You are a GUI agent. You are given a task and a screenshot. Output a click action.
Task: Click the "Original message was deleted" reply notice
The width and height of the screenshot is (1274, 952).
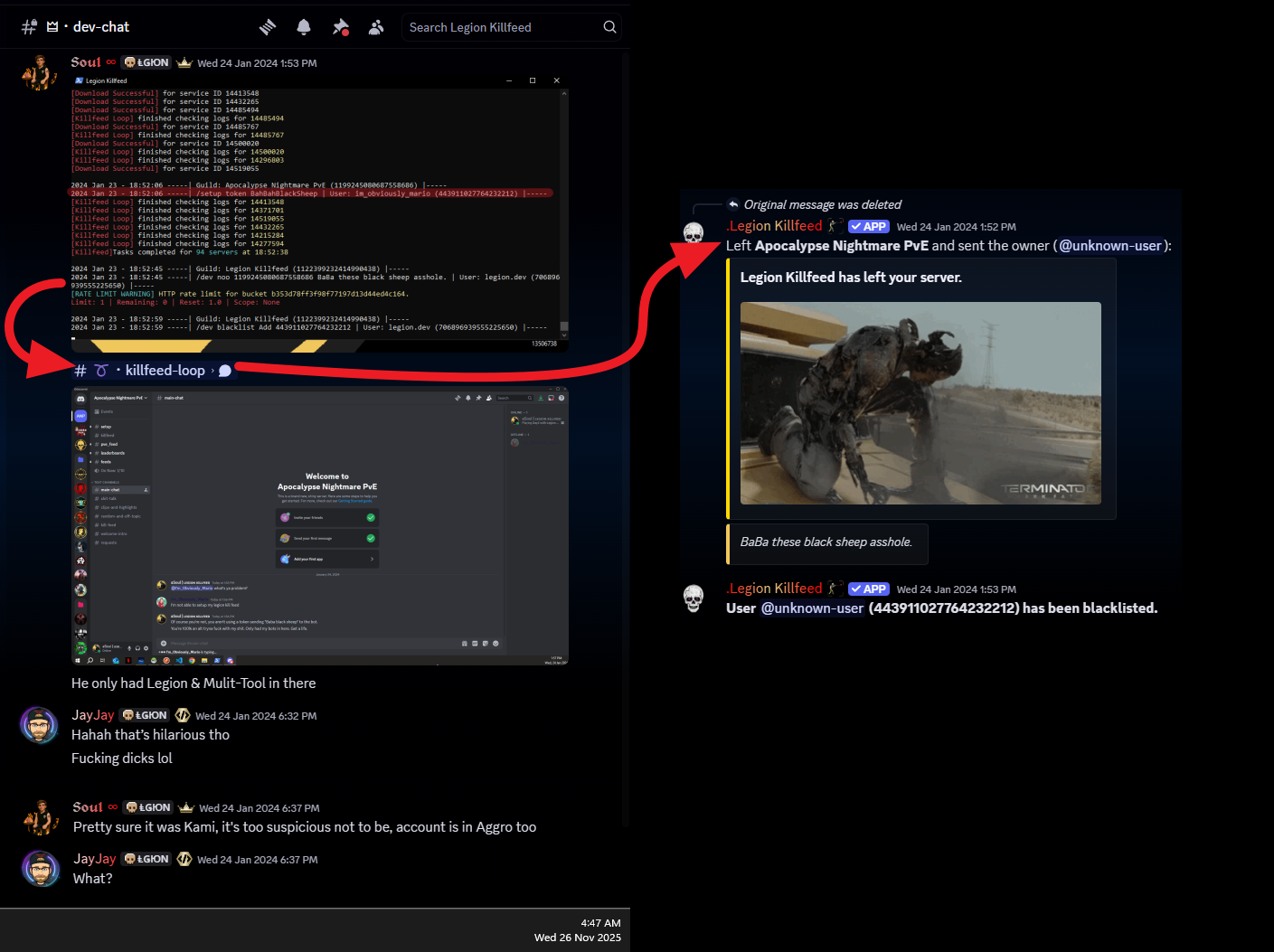[822, 204]
